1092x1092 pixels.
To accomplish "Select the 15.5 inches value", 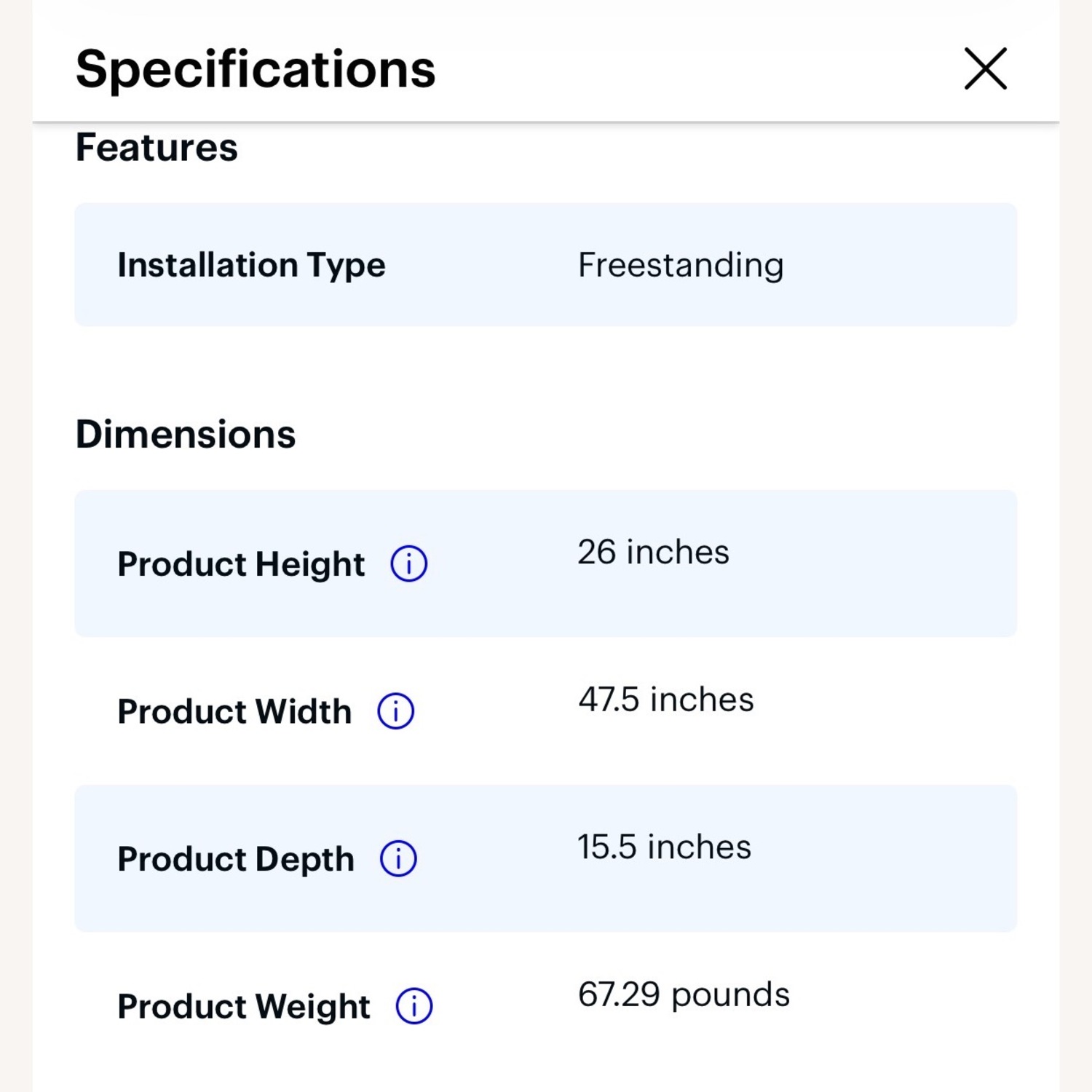I will 664,847.
